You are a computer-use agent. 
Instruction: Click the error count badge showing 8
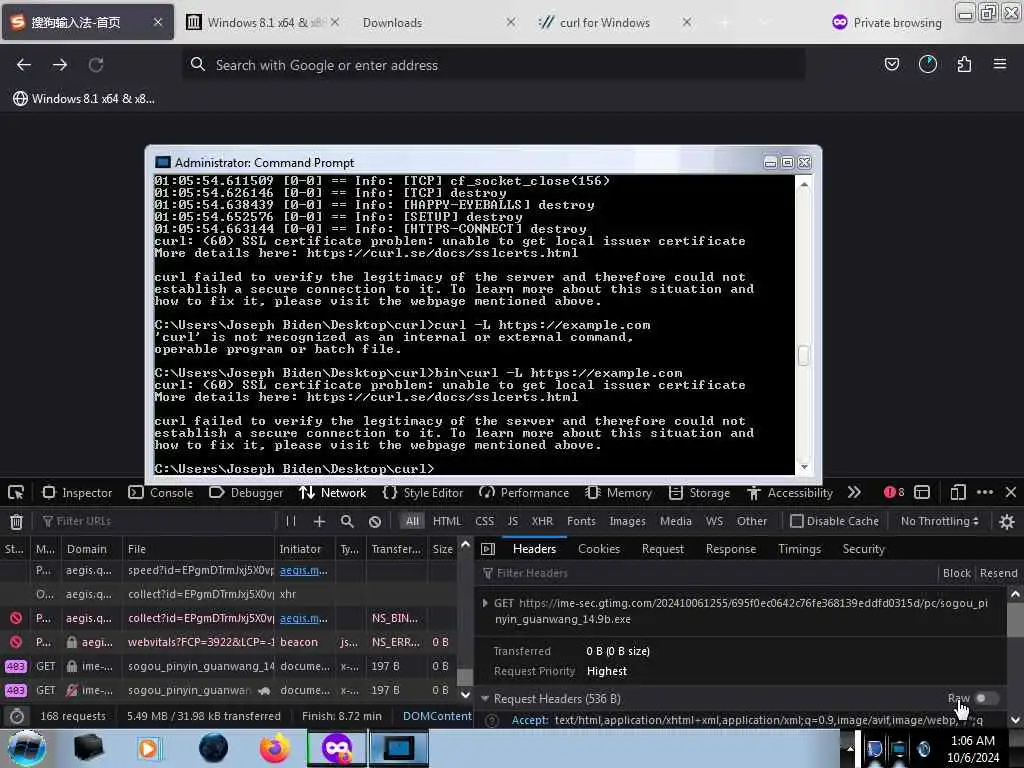894,492
